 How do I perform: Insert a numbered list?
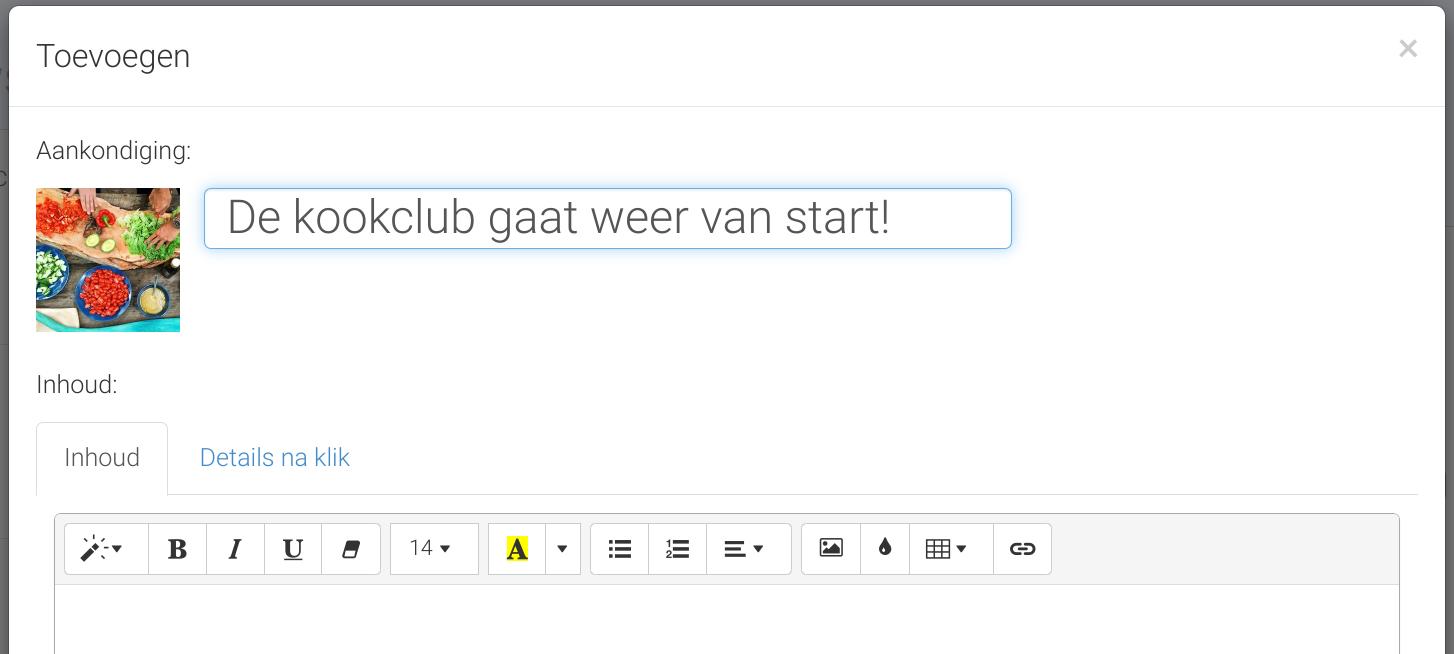pyautogui.click(x=678, y=549)
